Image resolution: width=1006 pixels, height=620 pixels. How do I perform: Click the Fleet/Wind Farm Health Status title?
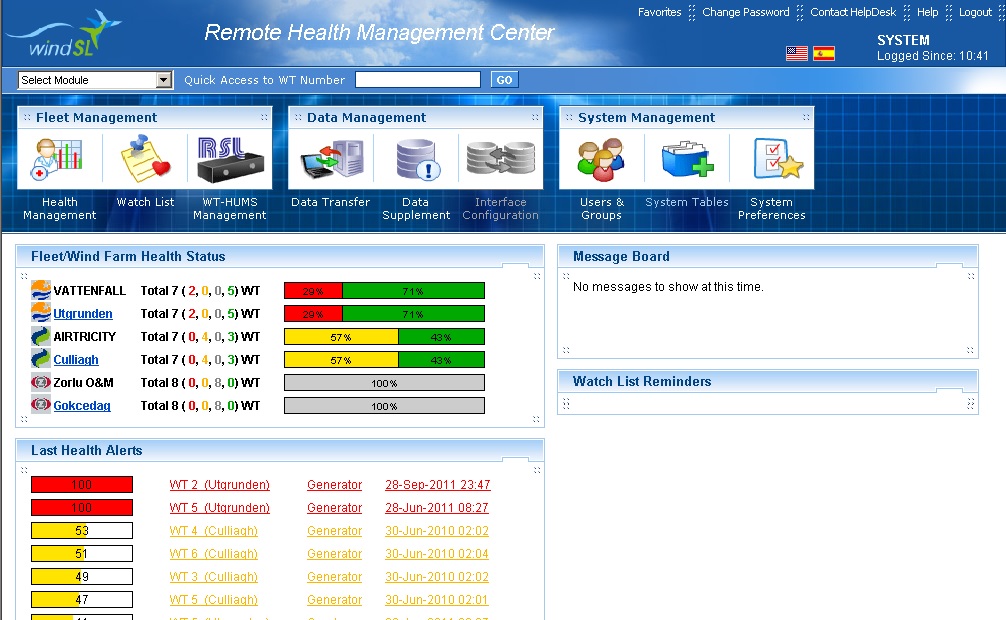click(128, 257)
